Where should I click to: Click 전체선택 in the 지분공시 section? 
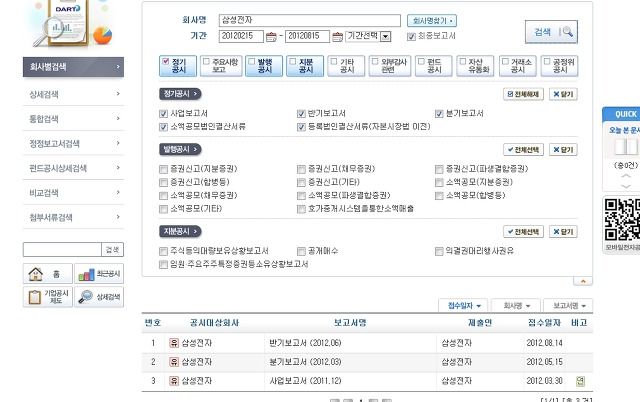523,232
